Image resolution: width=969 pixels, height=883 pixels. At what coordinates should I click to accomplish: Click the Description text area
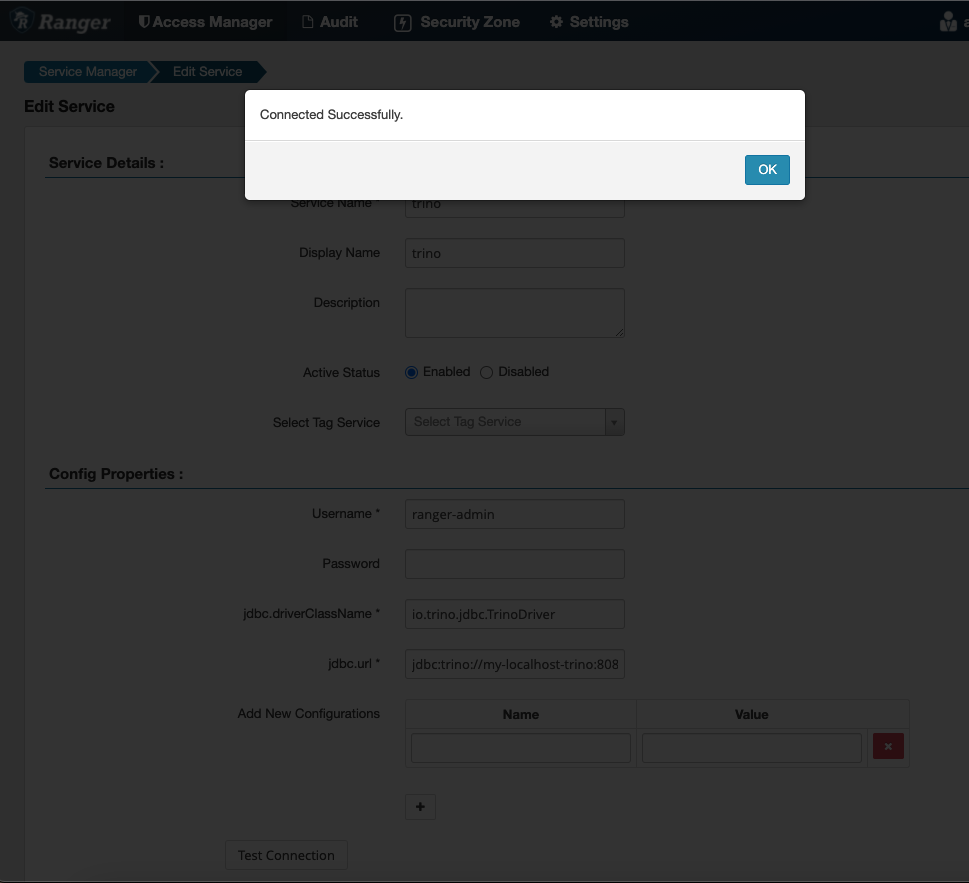click(515, 313)
